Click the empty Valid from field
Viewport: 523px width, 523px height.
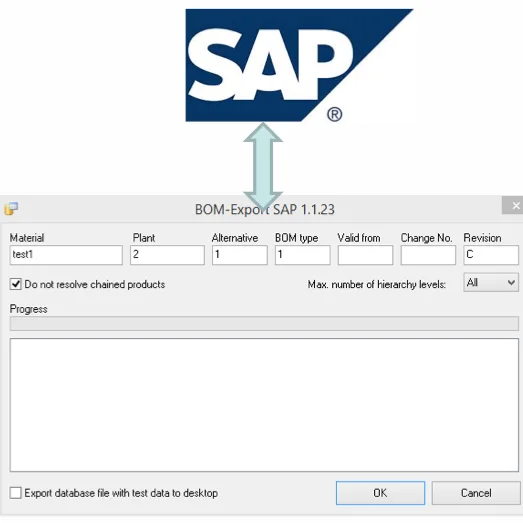click(365, 255)
